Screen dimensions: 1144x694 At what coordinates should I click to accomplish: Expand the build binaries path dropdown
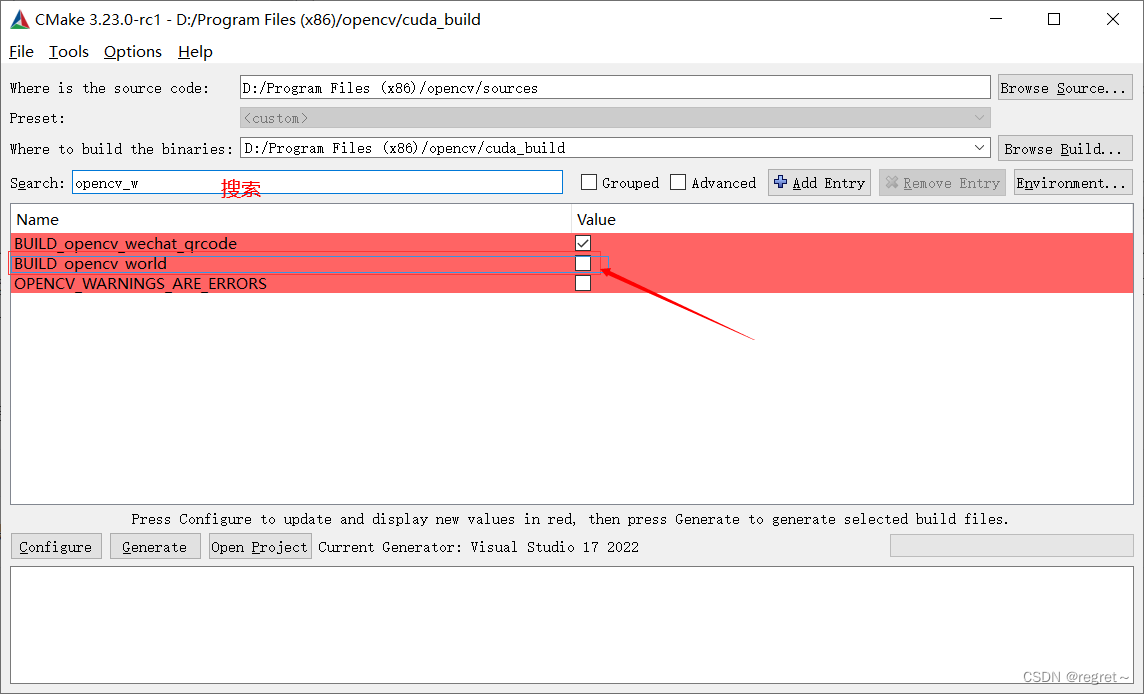(979, 147)
